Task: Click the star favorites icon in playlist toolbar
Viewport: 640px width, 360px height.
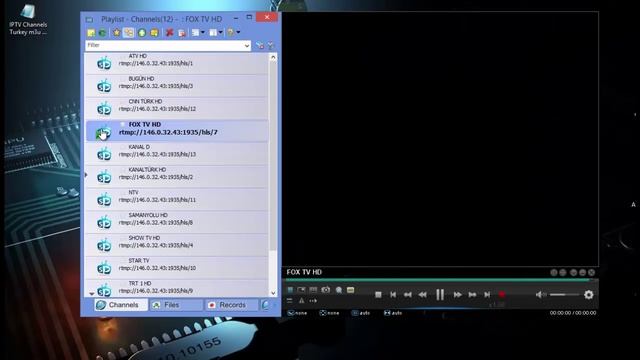Action: [x=117, y=33]
